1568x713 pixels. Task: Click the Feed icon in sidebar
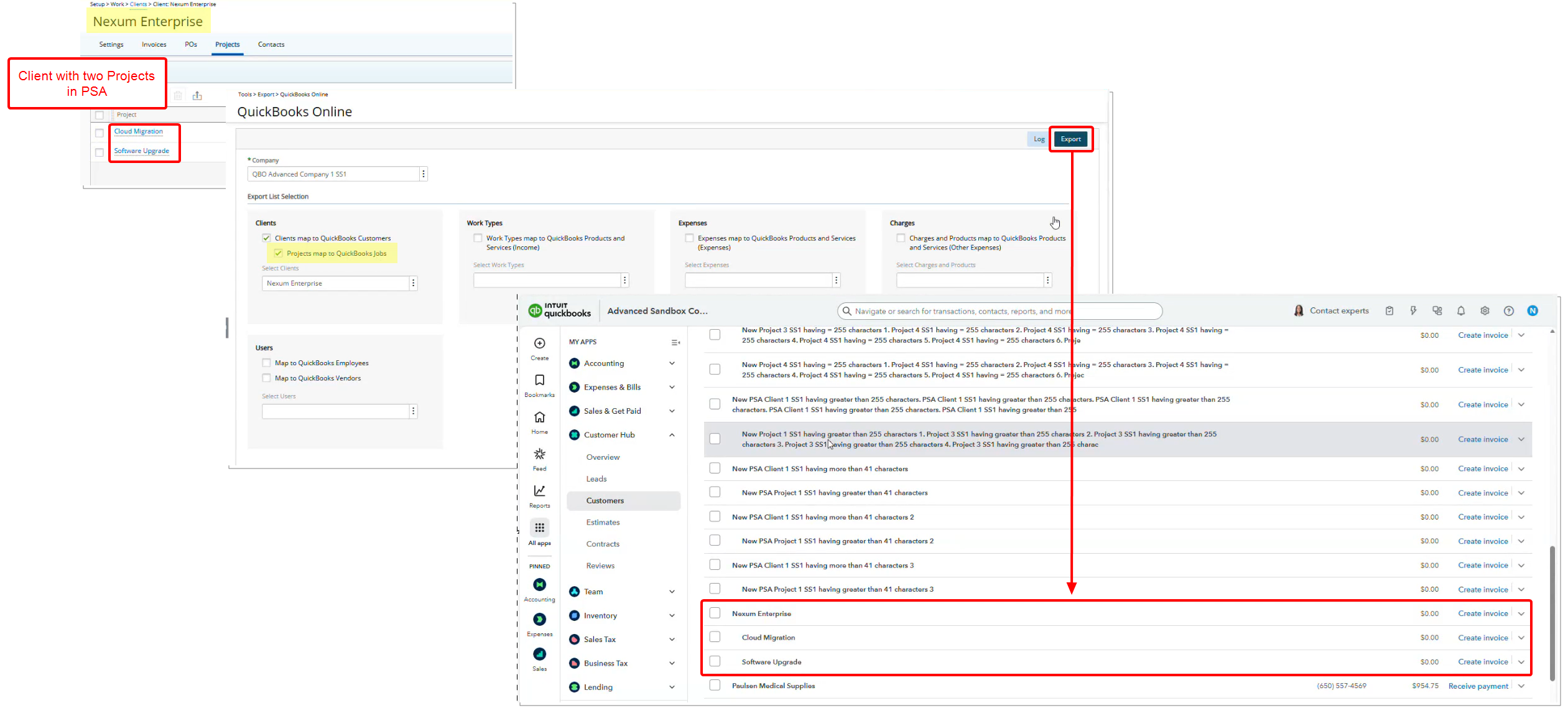click(540, 454)
